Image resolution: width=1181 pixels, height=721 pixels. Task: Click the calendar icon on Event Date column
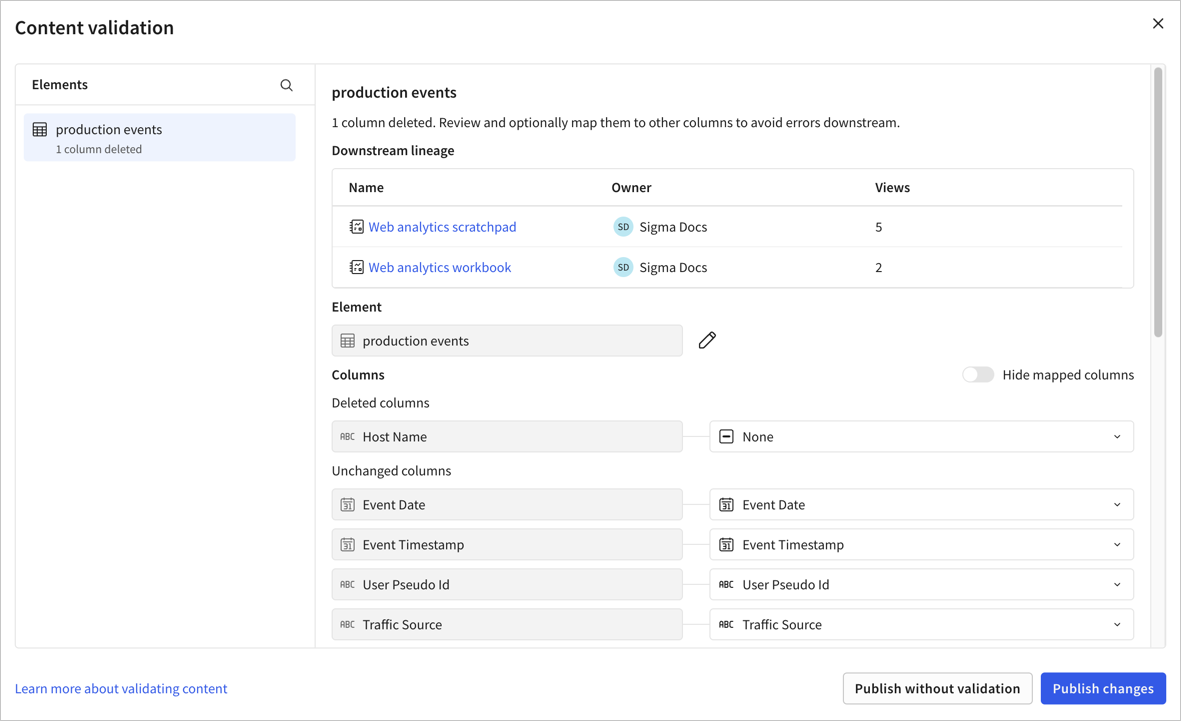click(x=348, y=504)
